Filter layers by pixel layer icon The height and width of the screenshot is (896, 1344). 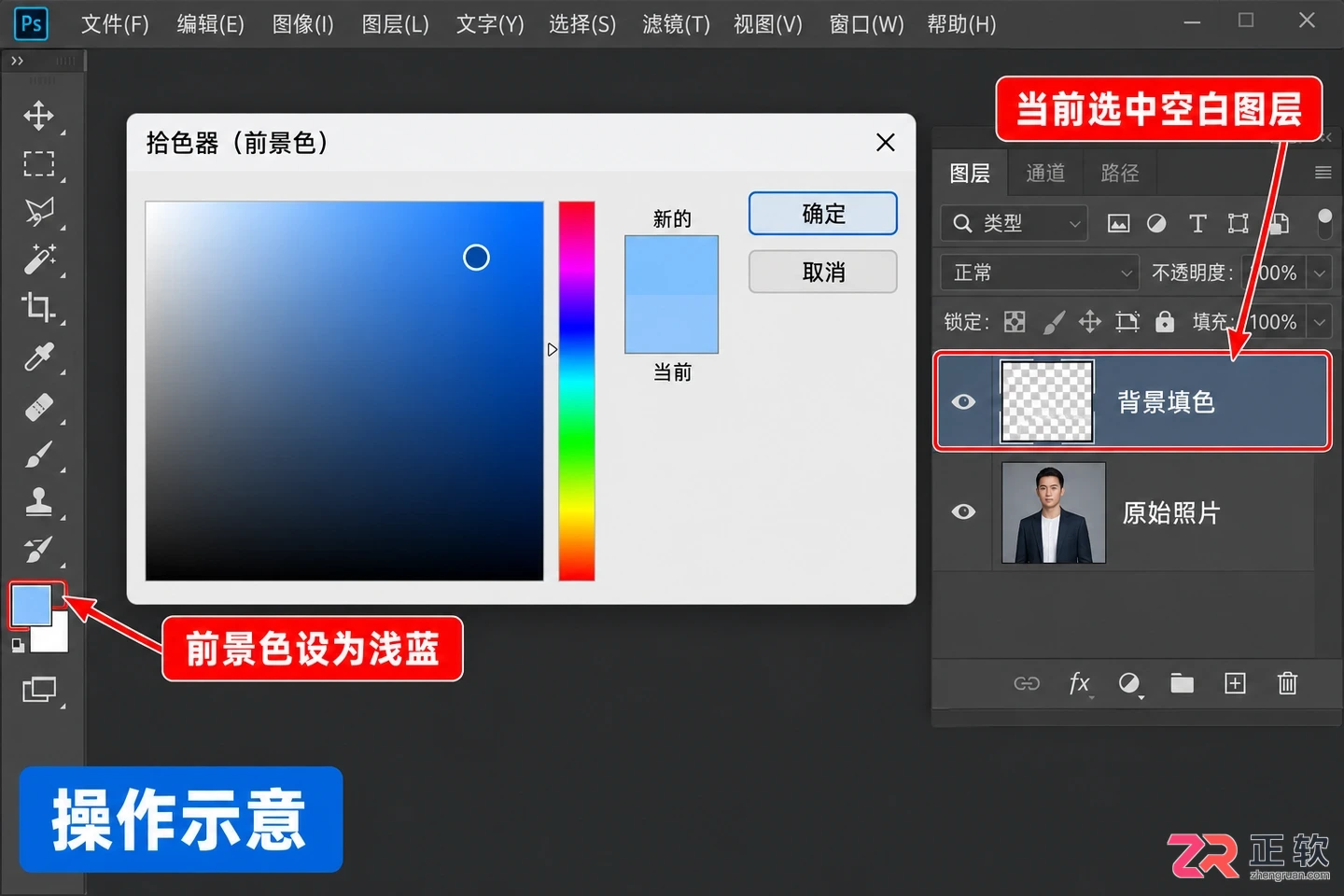coord(1118,223)
